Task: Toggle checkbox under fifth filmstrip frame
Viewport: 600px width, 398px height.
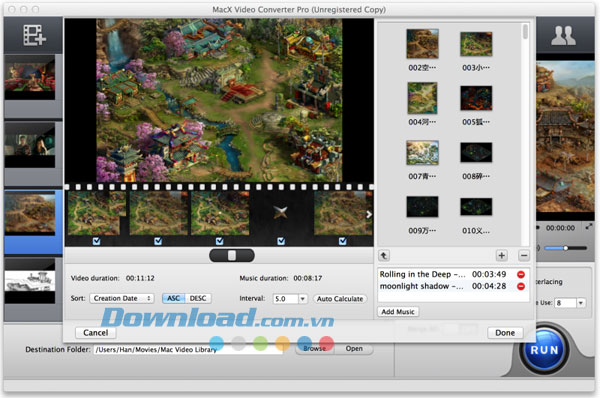Action: (342, 241)
